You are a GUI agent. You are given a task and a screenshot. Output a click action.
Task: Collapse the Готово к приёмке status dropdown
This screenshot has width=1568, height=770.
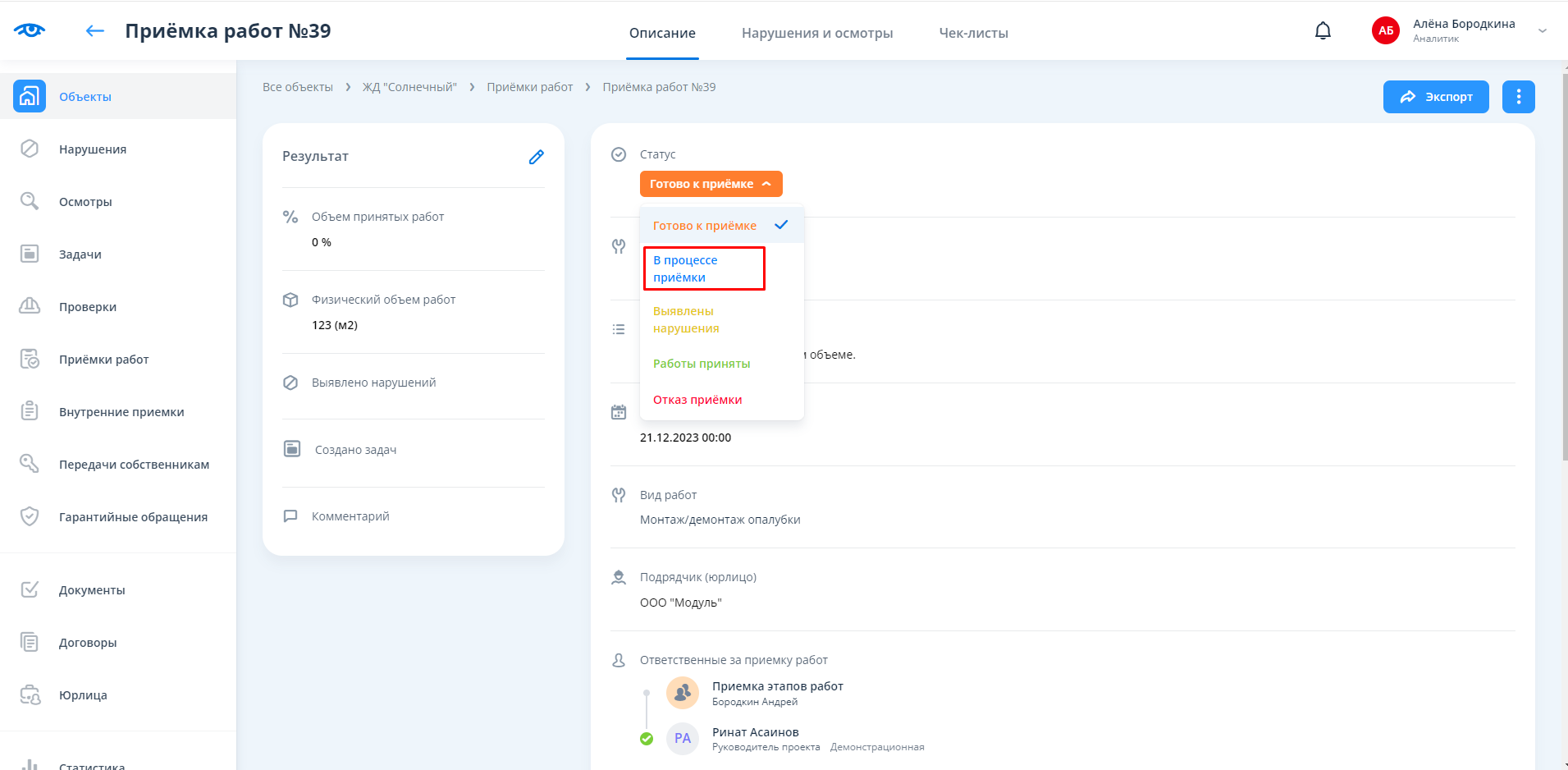[711, 184]
